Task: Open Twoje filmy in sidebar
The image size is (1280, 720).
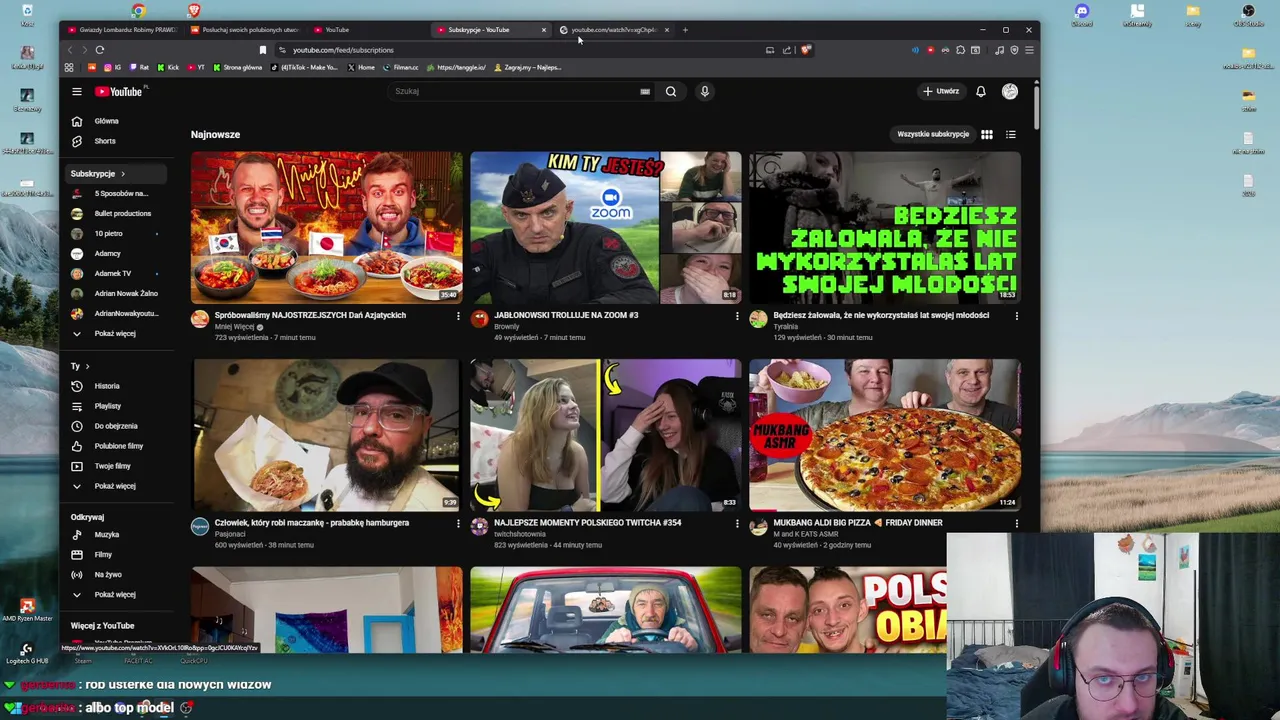Action: pos(115,466)
